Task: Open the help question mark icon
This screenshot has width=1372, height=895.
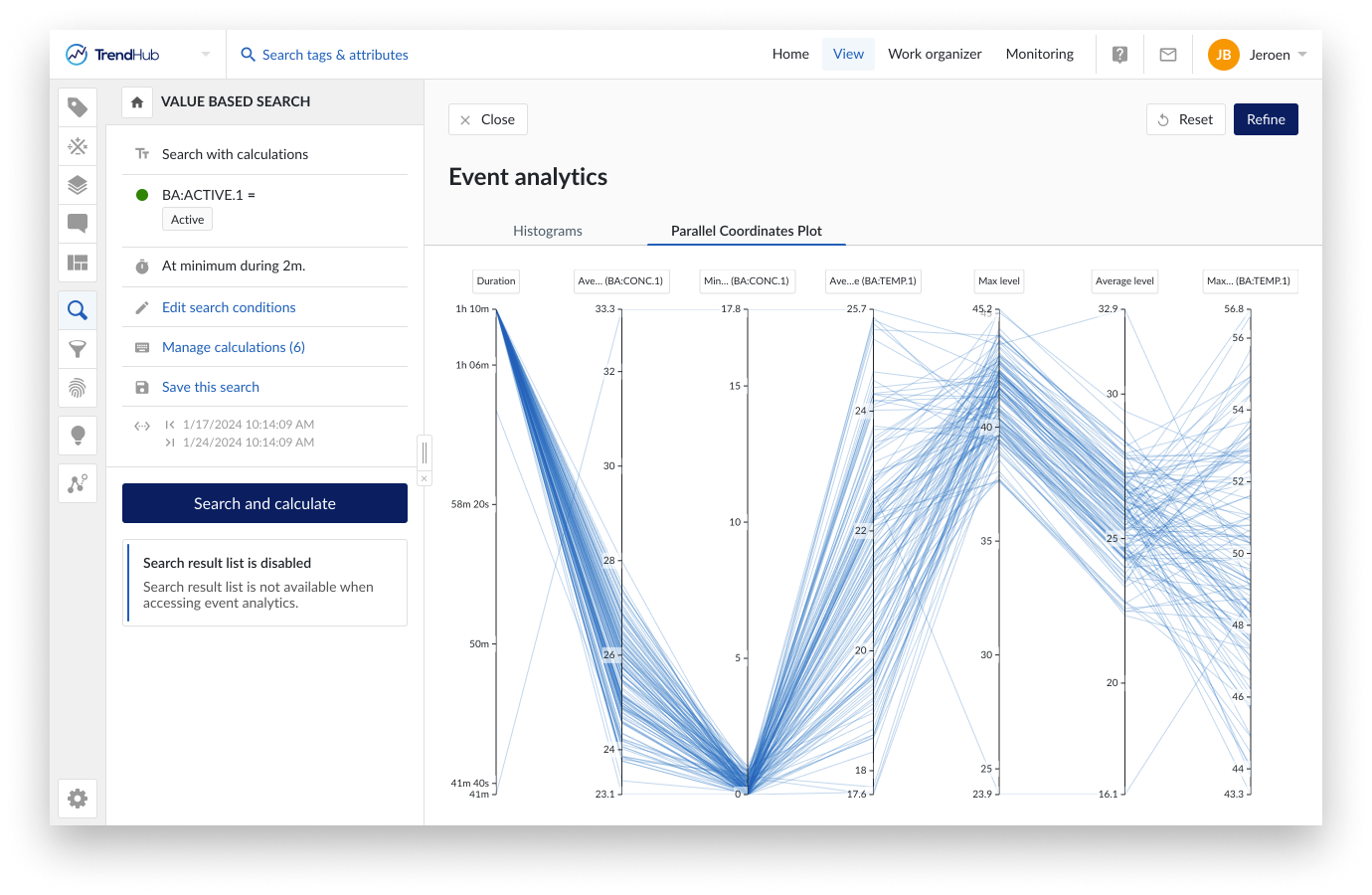Action: coord(1119,55)
